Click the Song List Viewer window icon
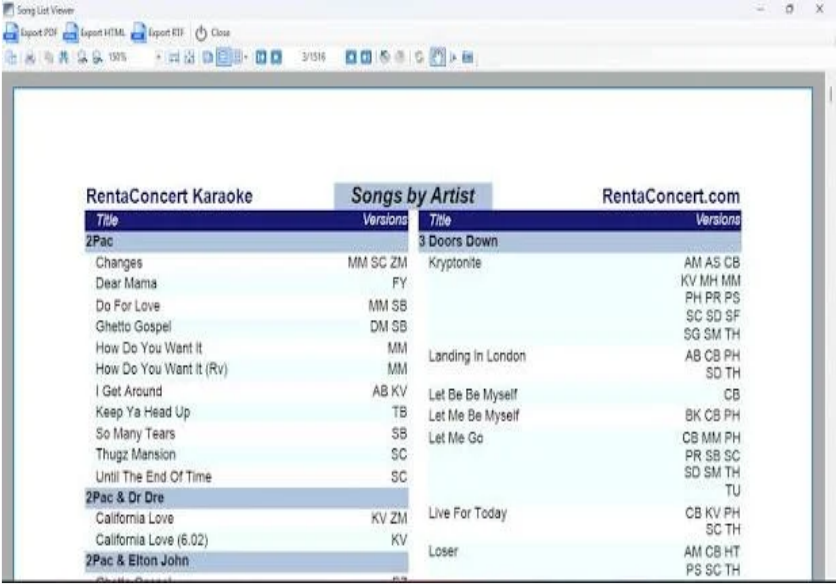Screen dimensions: 836x584 (x=9, y=10)
